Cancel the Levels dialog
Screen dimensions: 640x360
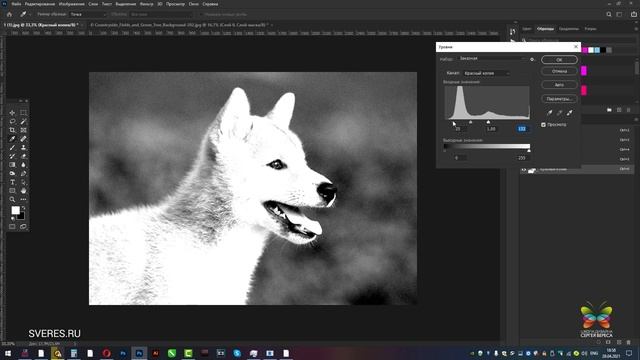click(x=559, y=71)
